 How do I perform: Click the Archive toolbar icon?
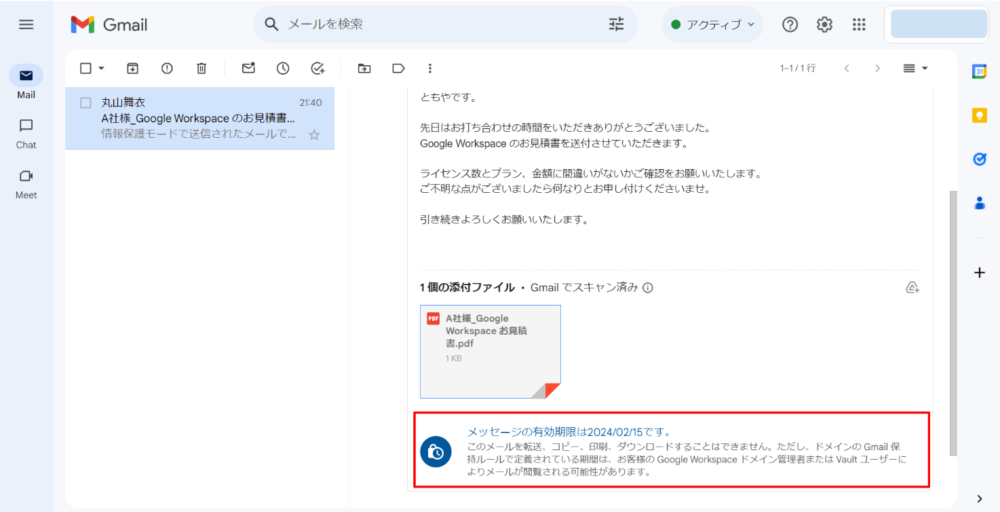tap(133, 68)
